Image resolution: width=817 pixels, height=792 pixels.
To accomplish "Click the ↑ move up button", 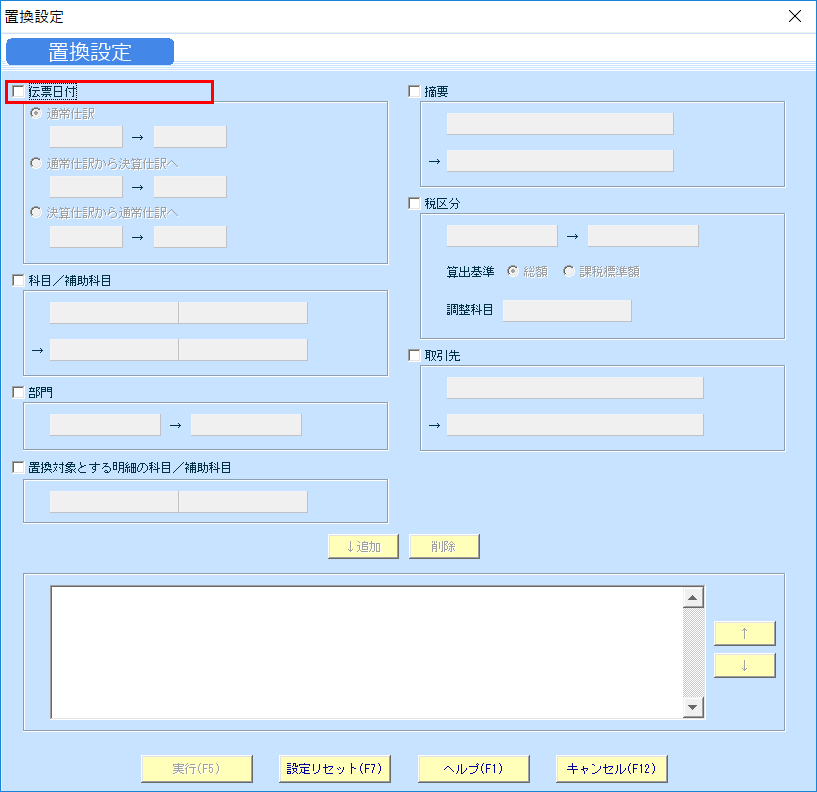I will click(x=744, y=633).
